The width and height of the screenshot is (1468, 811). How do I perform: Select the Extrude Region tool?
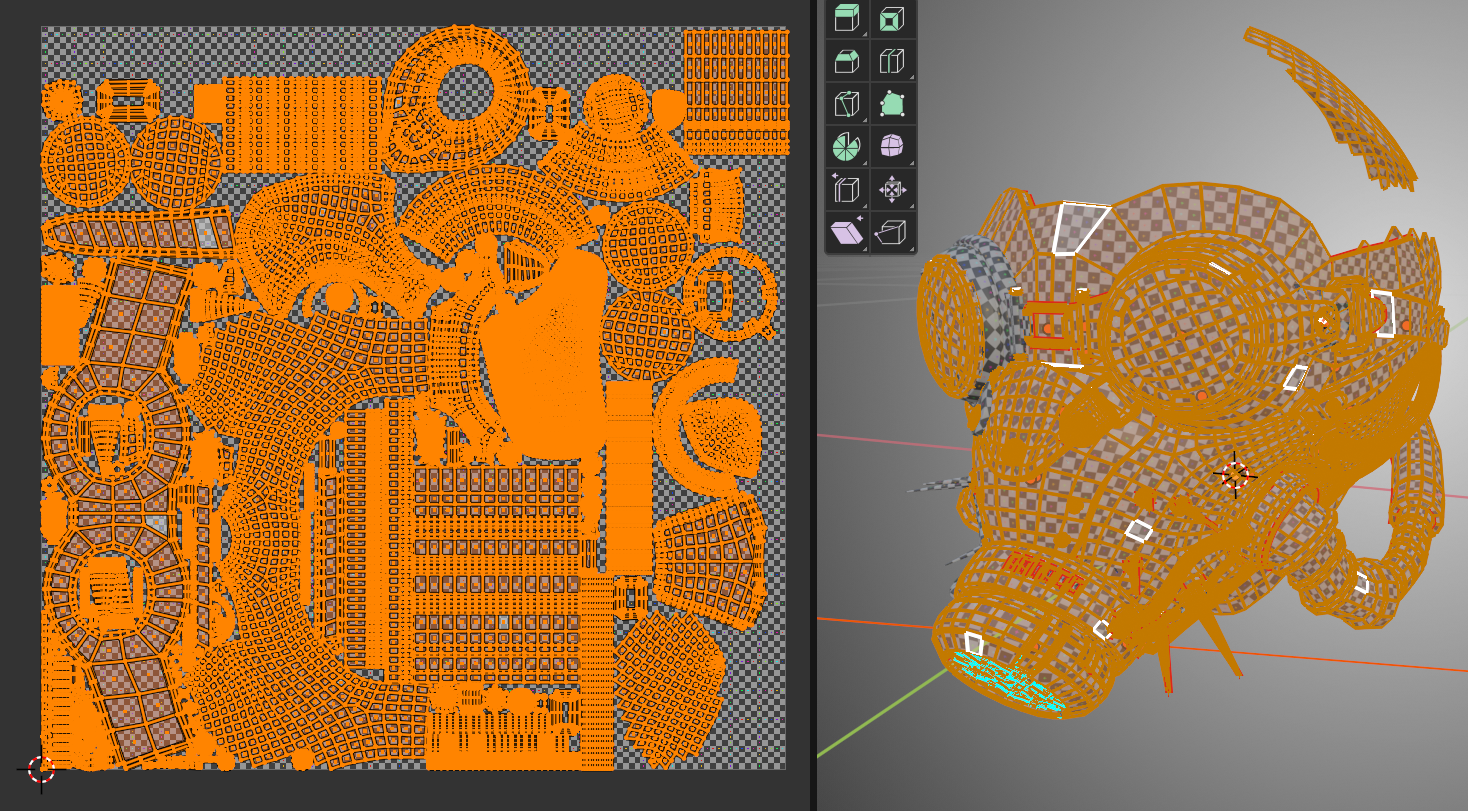(847, 19)
